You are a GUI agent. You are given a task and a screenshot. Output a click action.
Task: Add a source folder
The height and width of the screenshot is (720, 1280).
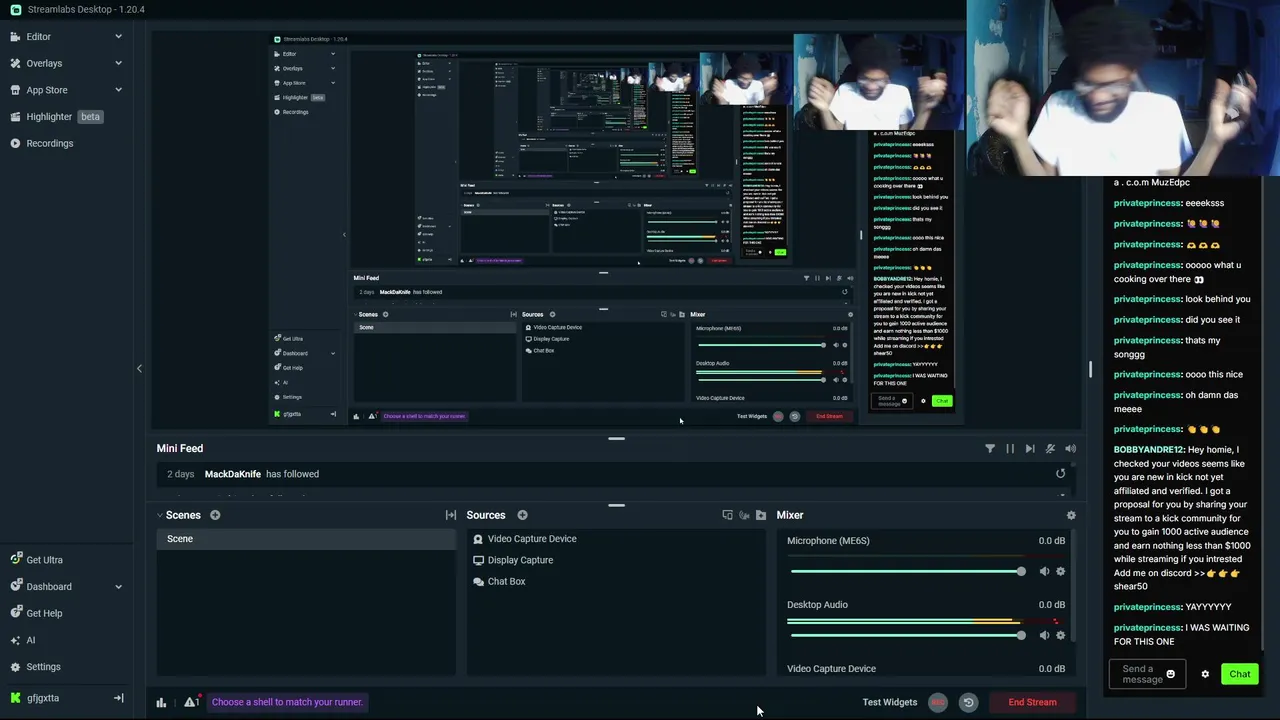pyautogui.click(x=761, y=515)
